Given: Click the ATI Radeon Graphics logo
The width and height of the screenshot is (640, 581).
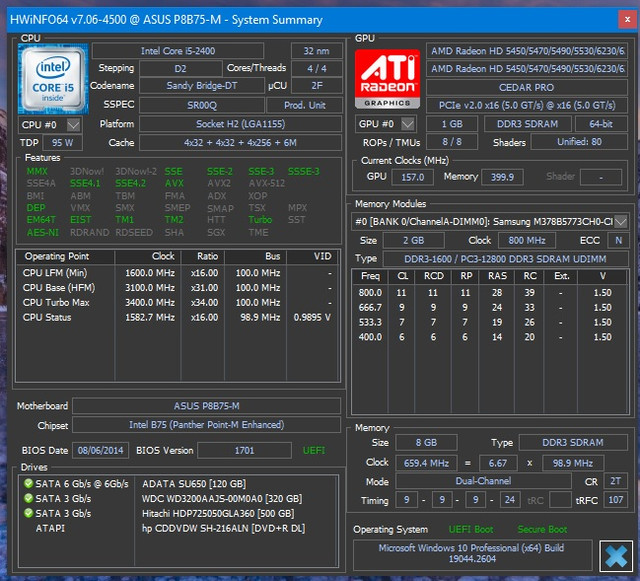Looking at the screenshot, I should [387, 78].
